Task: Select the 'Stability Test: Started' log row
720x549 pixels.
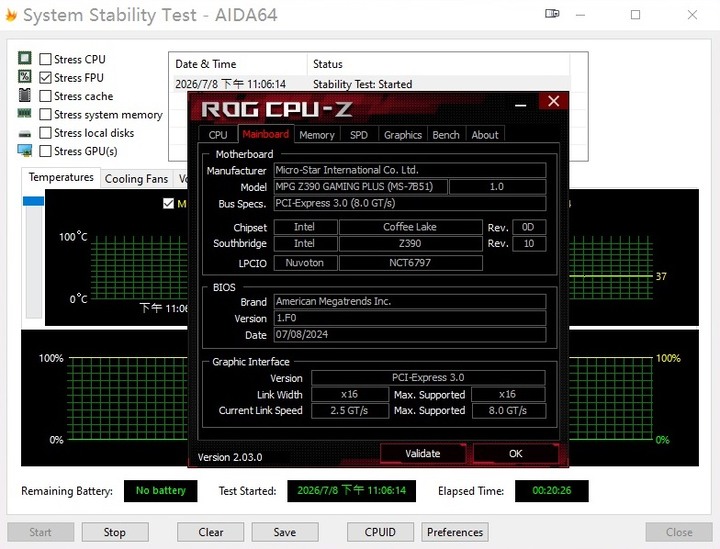Action: pyautogui.click(x=371, y=84)
